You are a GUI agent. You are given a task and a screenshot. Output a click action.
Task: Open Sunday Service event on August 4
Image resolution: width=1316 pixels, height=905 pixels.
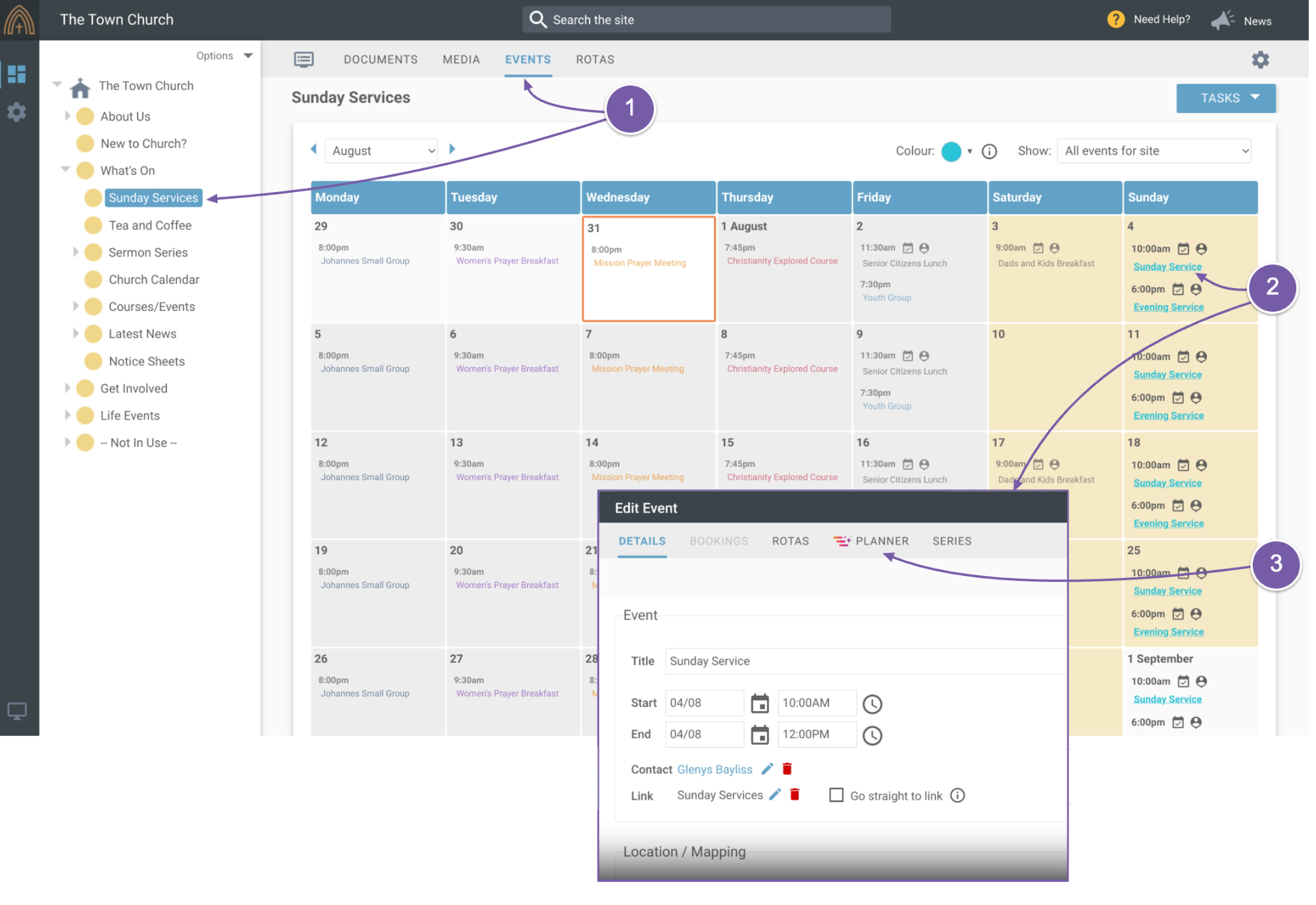pyautogui.click(x=1168, y=267)
